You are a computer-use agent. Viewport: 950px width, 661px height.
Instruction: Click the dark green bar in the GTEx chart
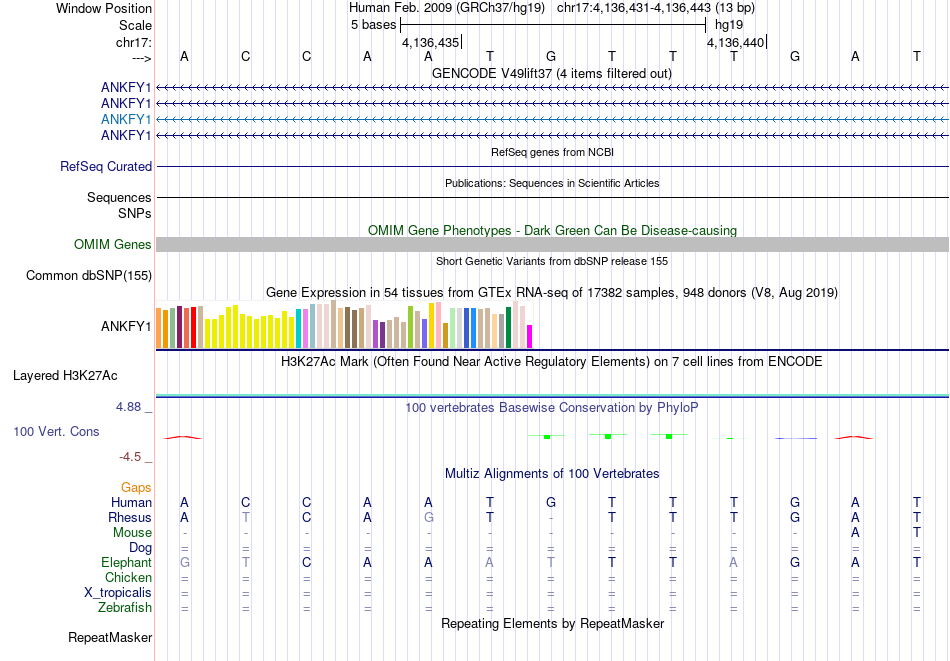click(508, 328)
